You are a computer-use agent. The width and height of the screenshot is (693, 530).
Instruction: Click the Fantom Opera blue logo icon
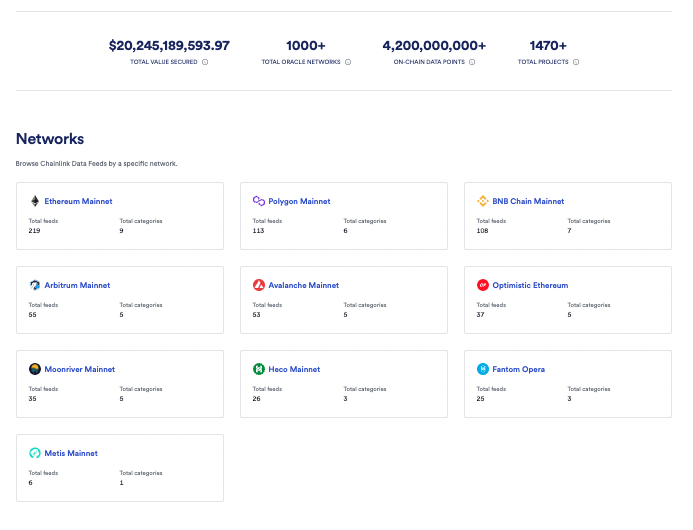483,369
